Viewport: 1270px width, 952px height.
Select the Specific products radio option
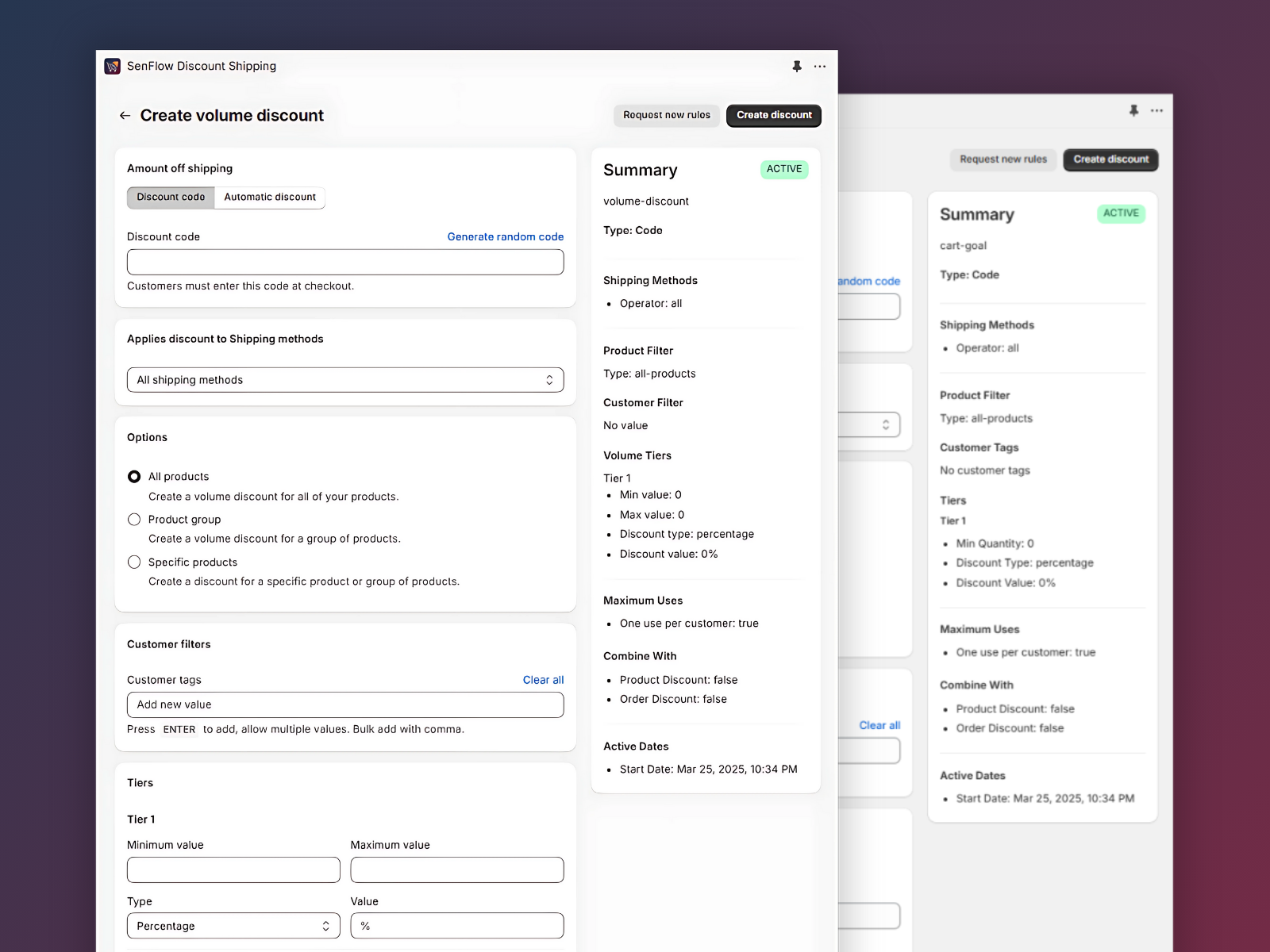click(134, 562)
